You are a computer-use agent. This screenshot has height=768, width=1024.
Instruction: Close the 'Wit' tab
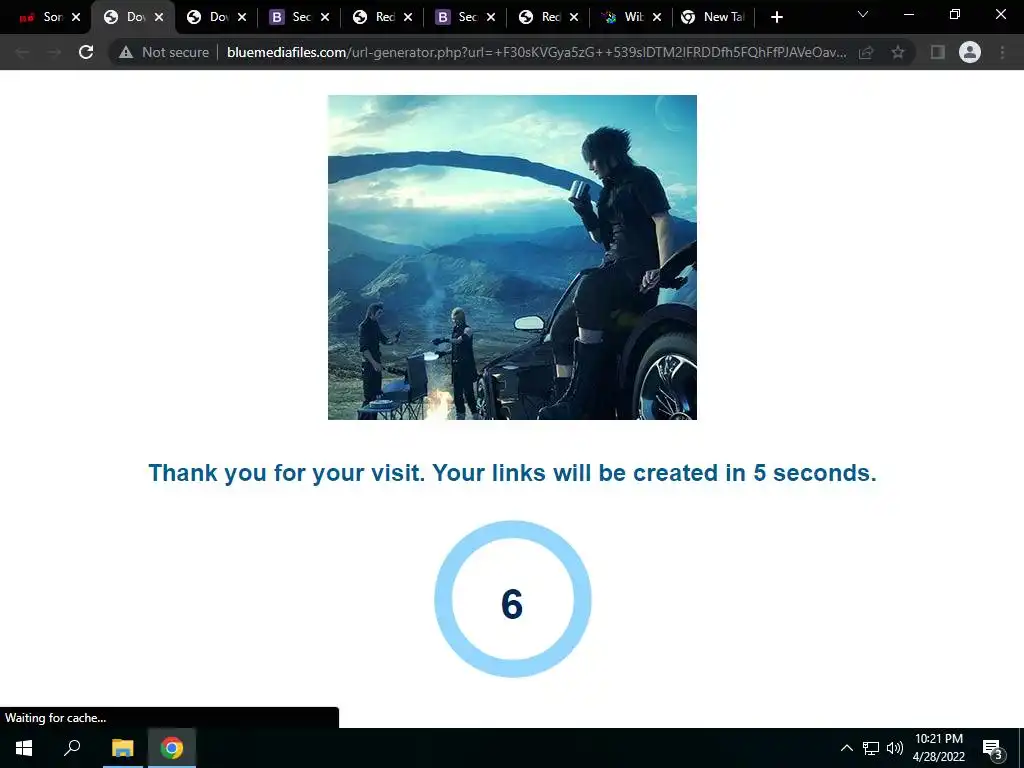click(x=656, y=18)
